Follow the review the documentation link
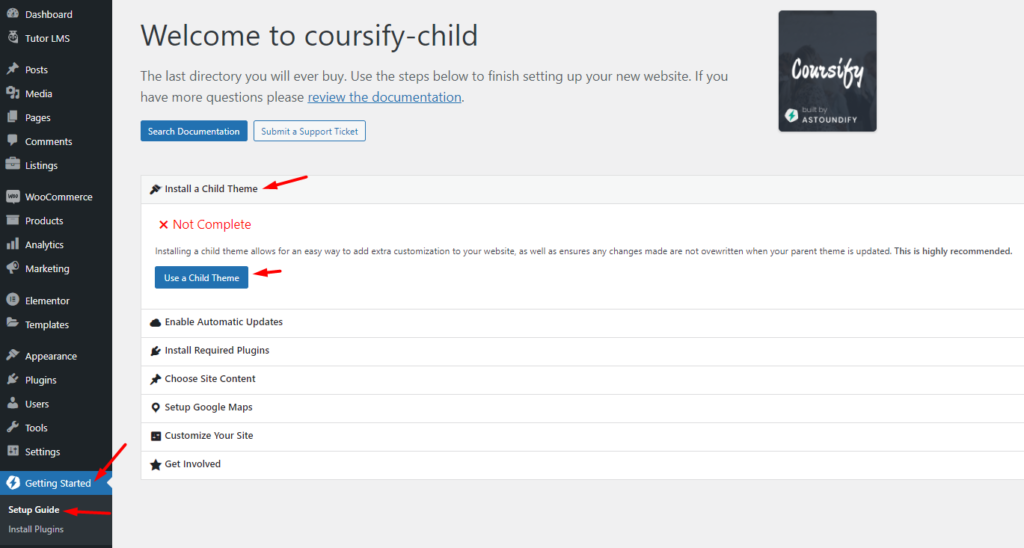This screenshot has width=1024, height=548. 384,97
